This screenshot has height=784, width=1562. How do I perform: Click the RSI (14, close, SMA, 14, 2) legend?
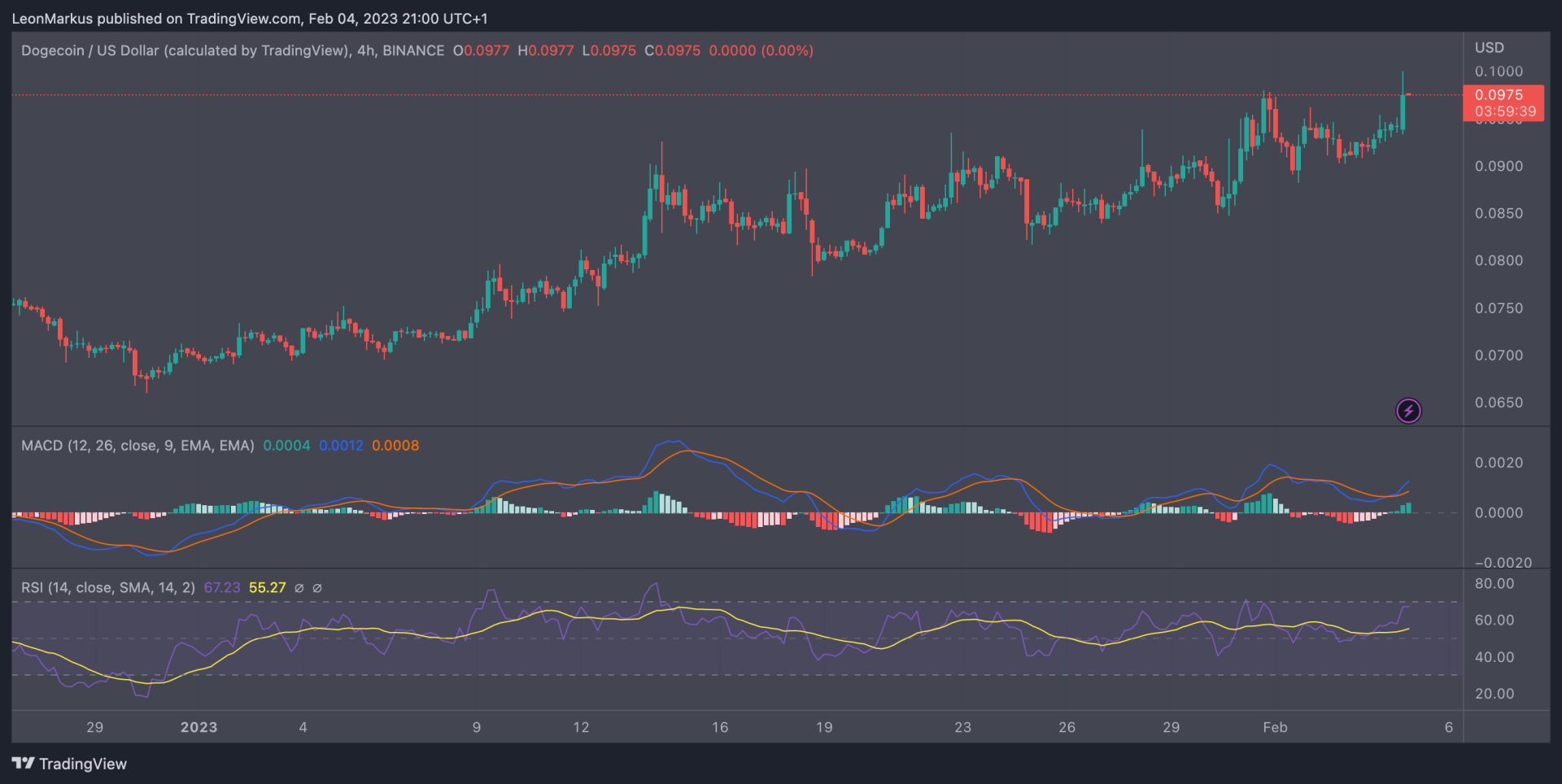coord(108,588)
